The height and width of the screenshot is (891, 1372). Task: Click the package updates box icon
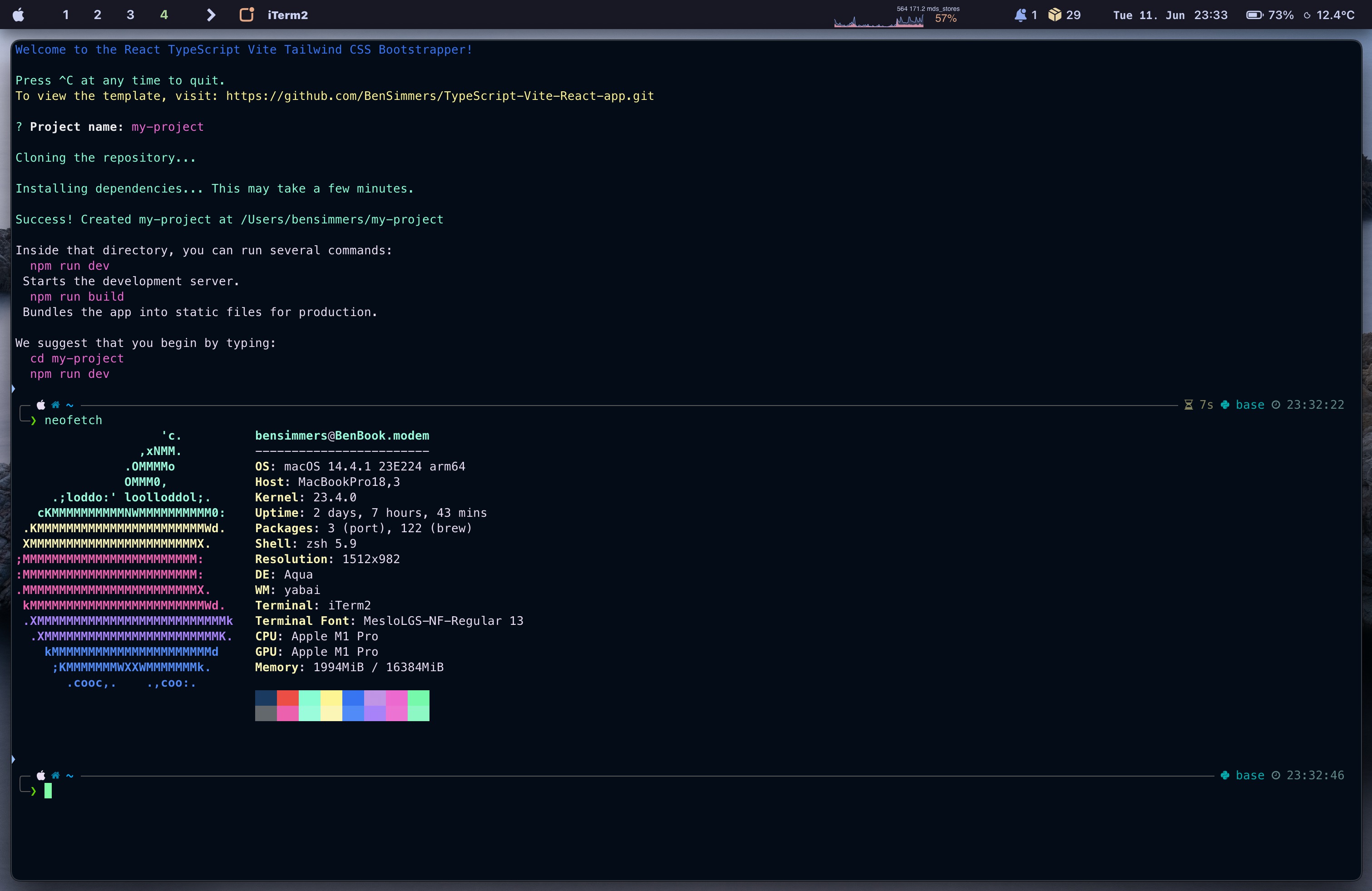click(1054, 15)
